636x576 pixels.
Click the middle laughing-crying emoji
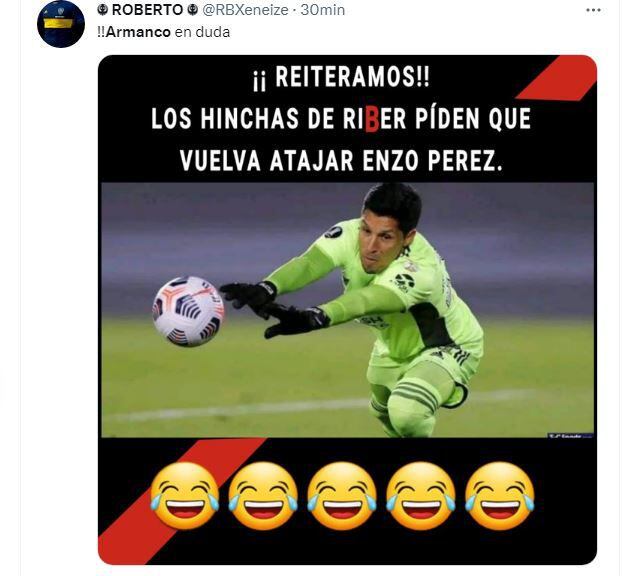click(342, 496)
